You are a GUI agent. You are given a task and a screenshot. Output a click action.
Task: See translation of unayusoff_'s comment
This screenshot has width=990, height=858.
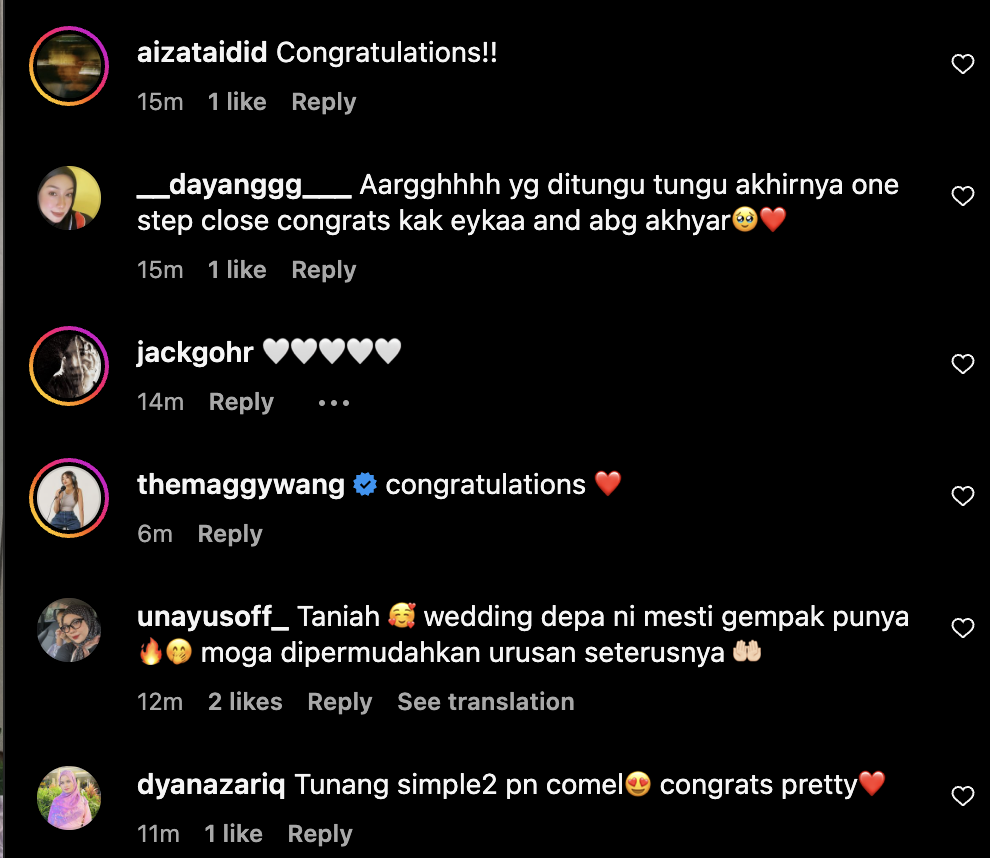coord(486,701)
